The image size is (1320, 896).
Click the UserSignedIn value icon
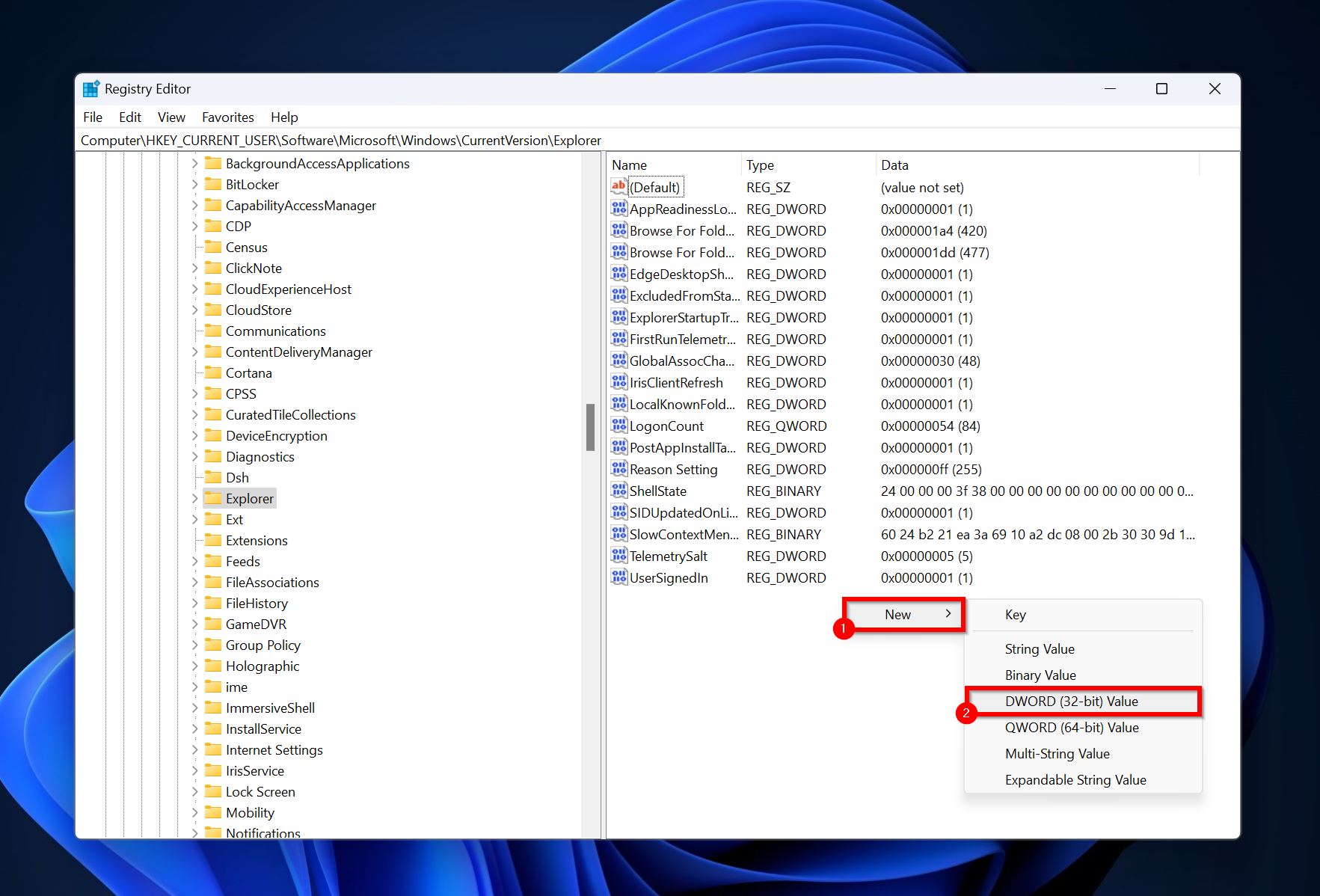[618, 577]
